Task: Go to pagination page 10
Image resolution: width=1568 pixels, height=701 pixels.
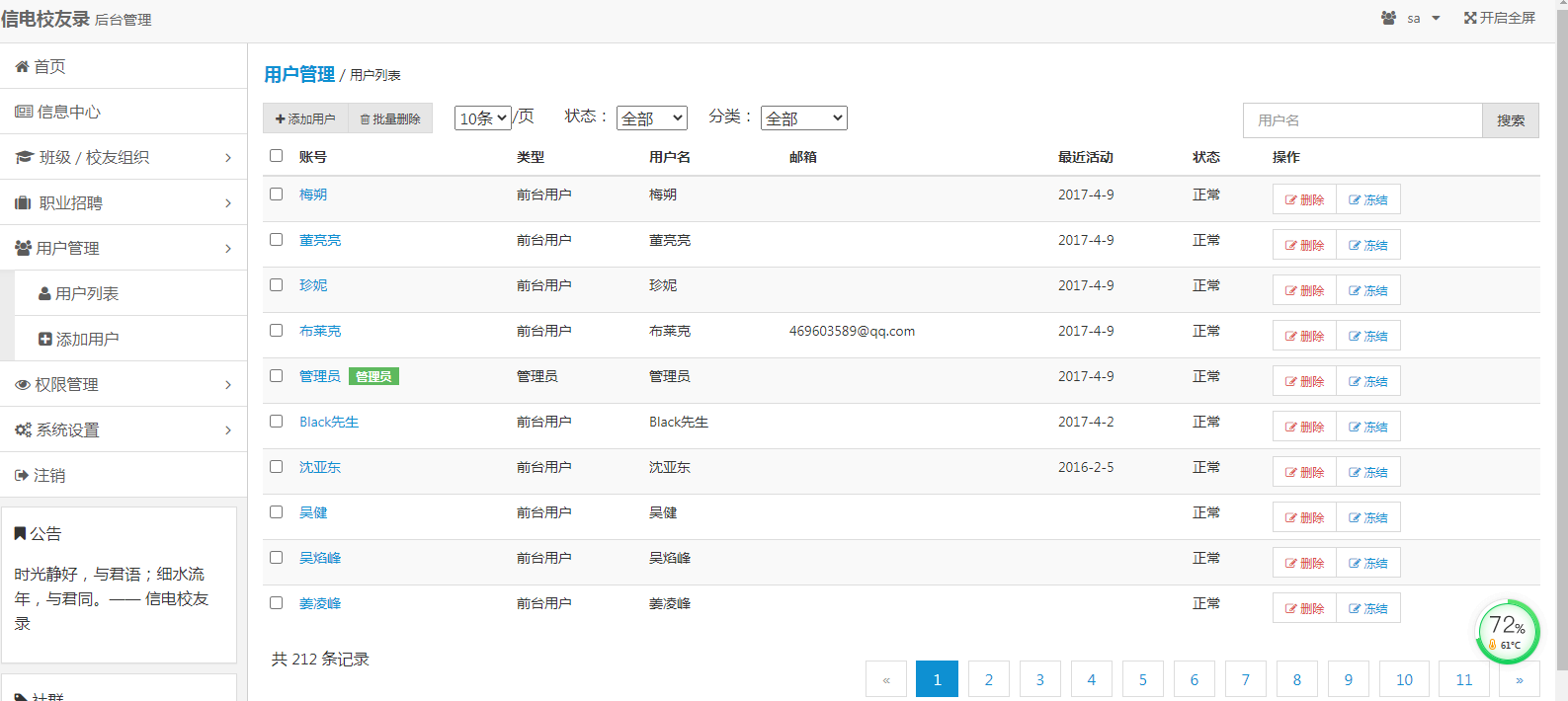Action: tap(1404, 679)
